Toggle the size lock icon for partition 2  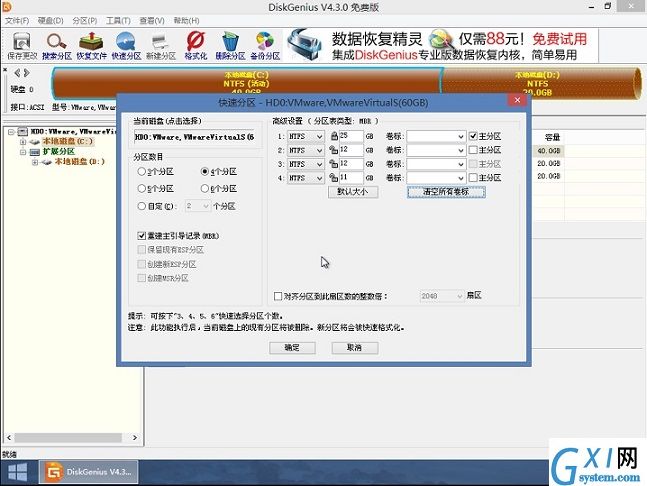pos(334,150)
